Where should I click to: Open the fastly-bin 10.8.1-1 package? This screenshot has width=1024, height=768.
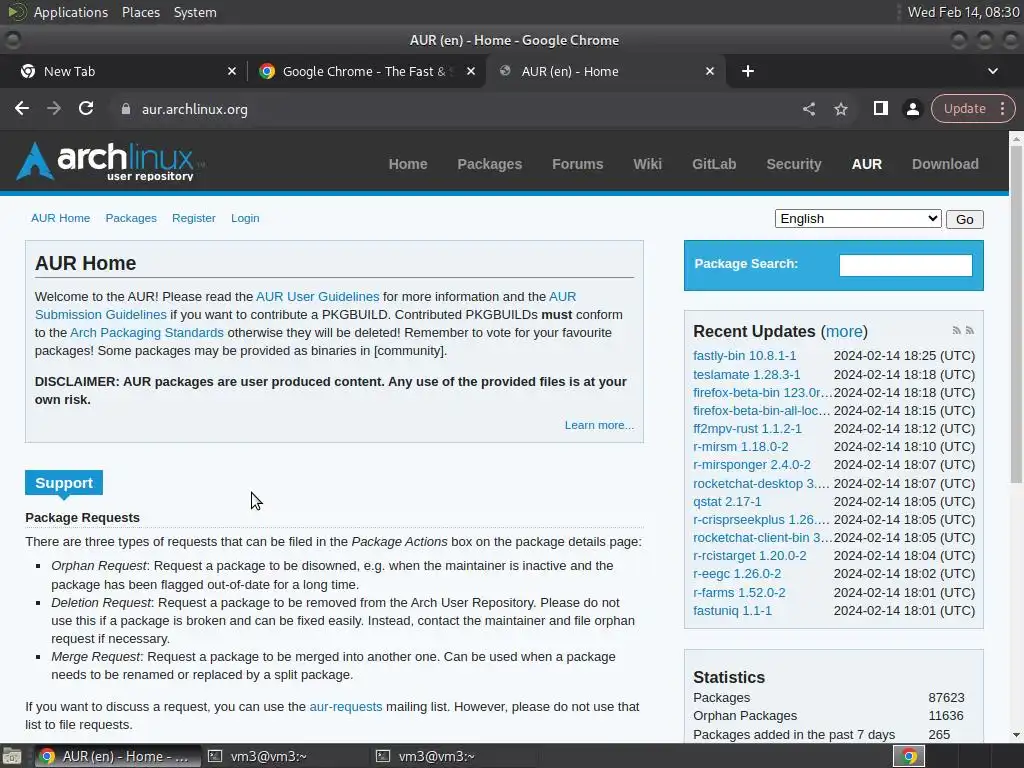coord(744,356)
